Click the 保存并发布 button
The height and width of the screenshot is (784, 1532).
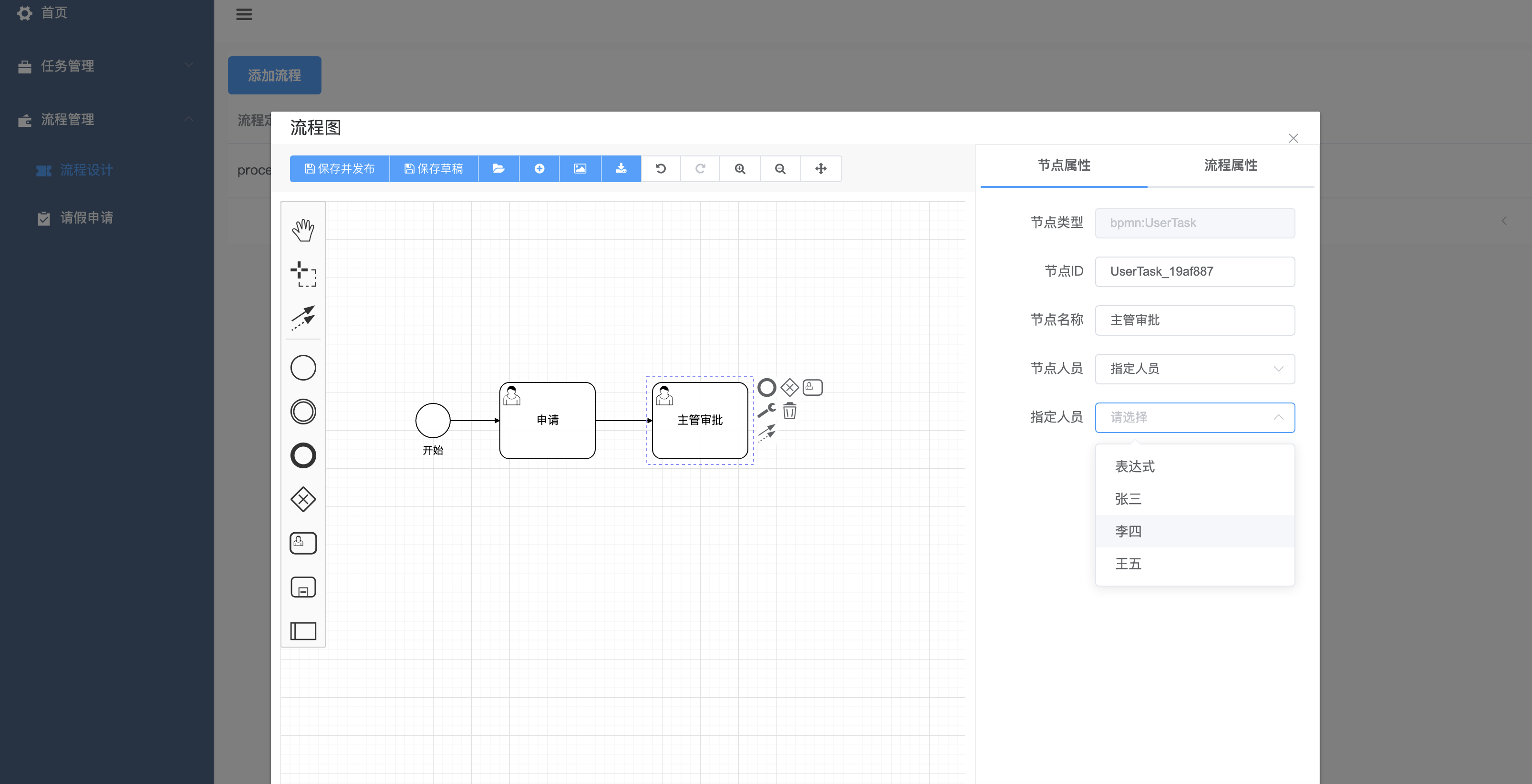pyautogui.click(x=339, y=168)
